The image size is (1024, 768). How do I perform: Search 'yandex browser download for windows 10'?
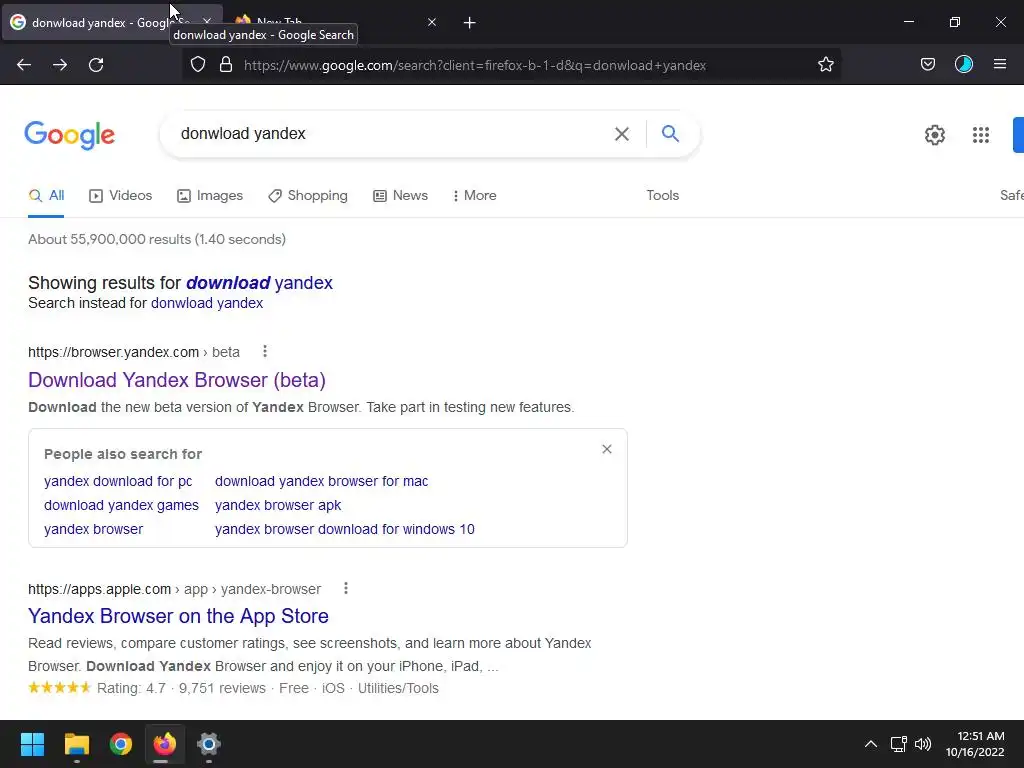tap(345, 530)
